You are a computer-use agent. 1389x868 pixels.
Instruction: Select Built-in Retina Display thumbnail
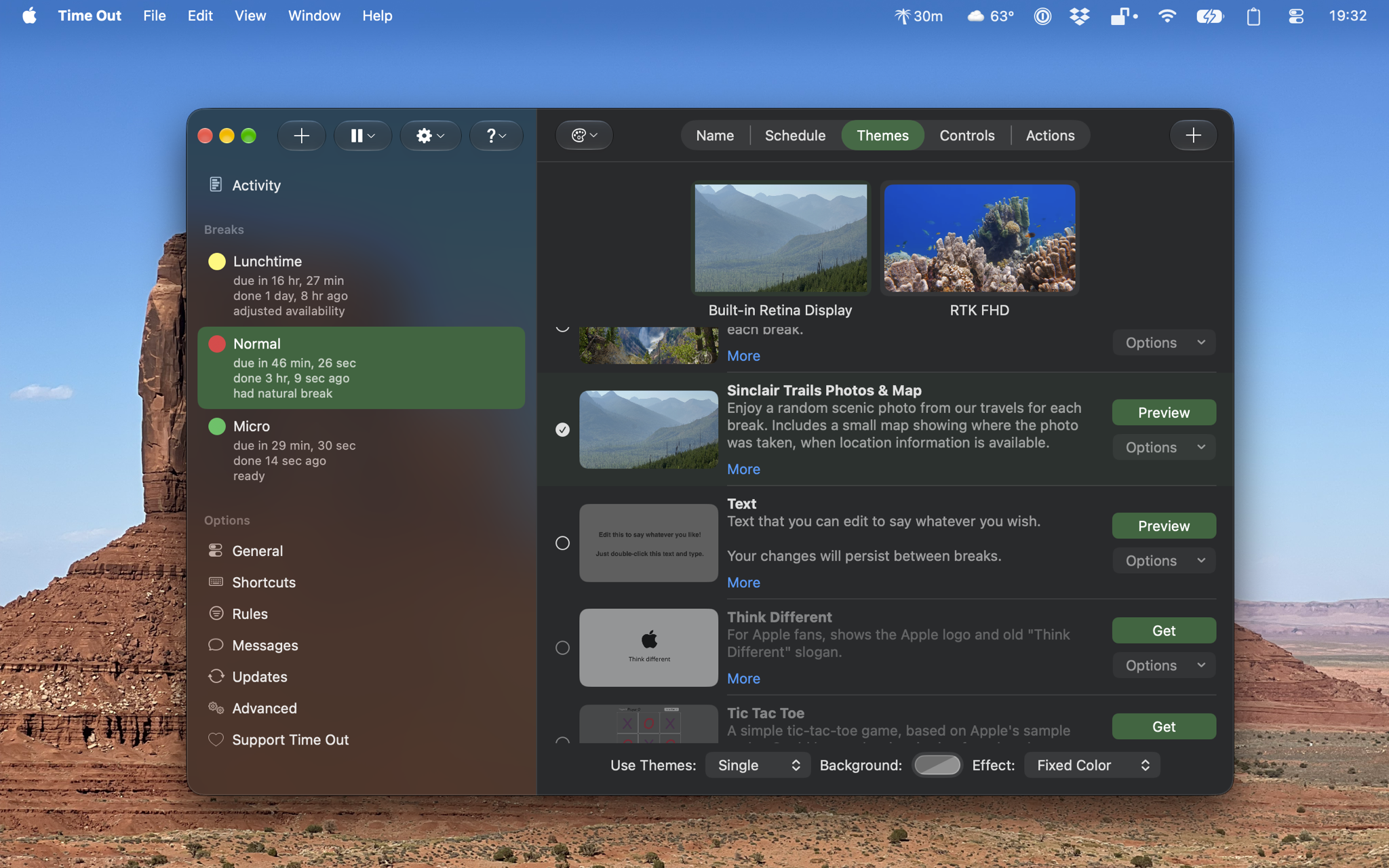click(x=781, y=238)
